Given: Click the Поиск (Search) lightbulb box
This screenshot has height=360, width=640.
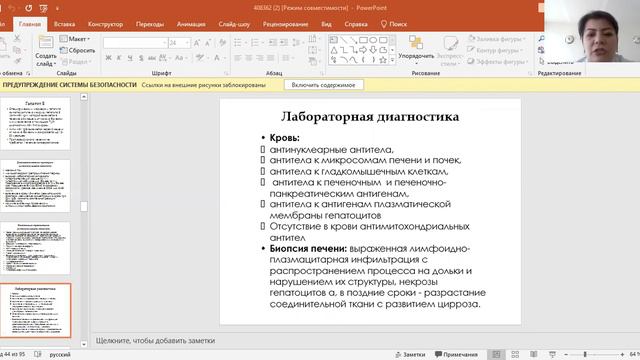Looking at the screenshot, I should tap(394, 24).
